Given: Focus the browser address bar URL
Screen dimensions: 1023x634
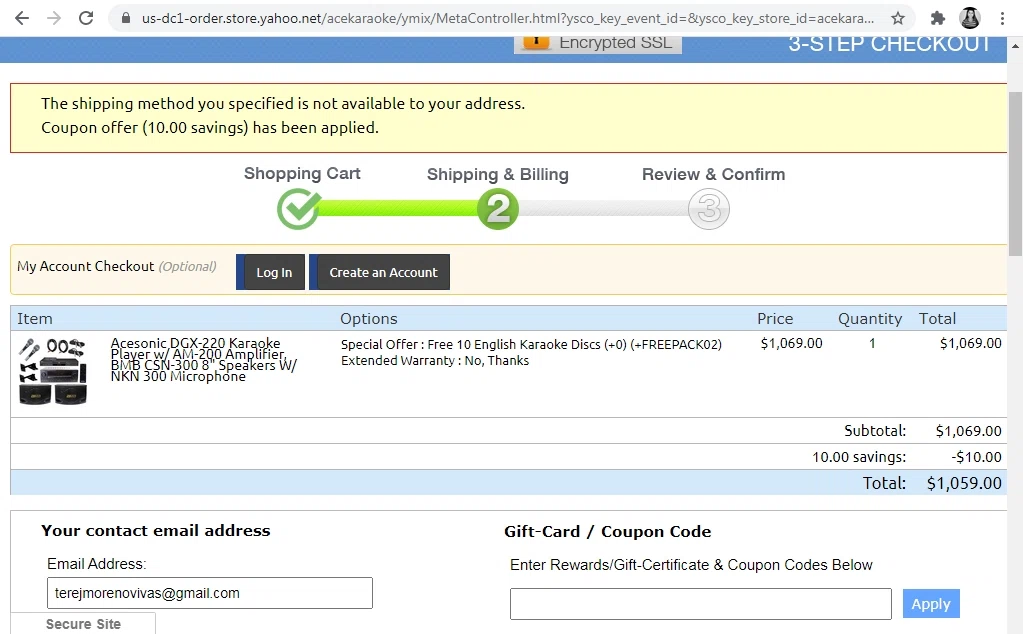Looking at the screenshot, I should click(x=508, y=18).
